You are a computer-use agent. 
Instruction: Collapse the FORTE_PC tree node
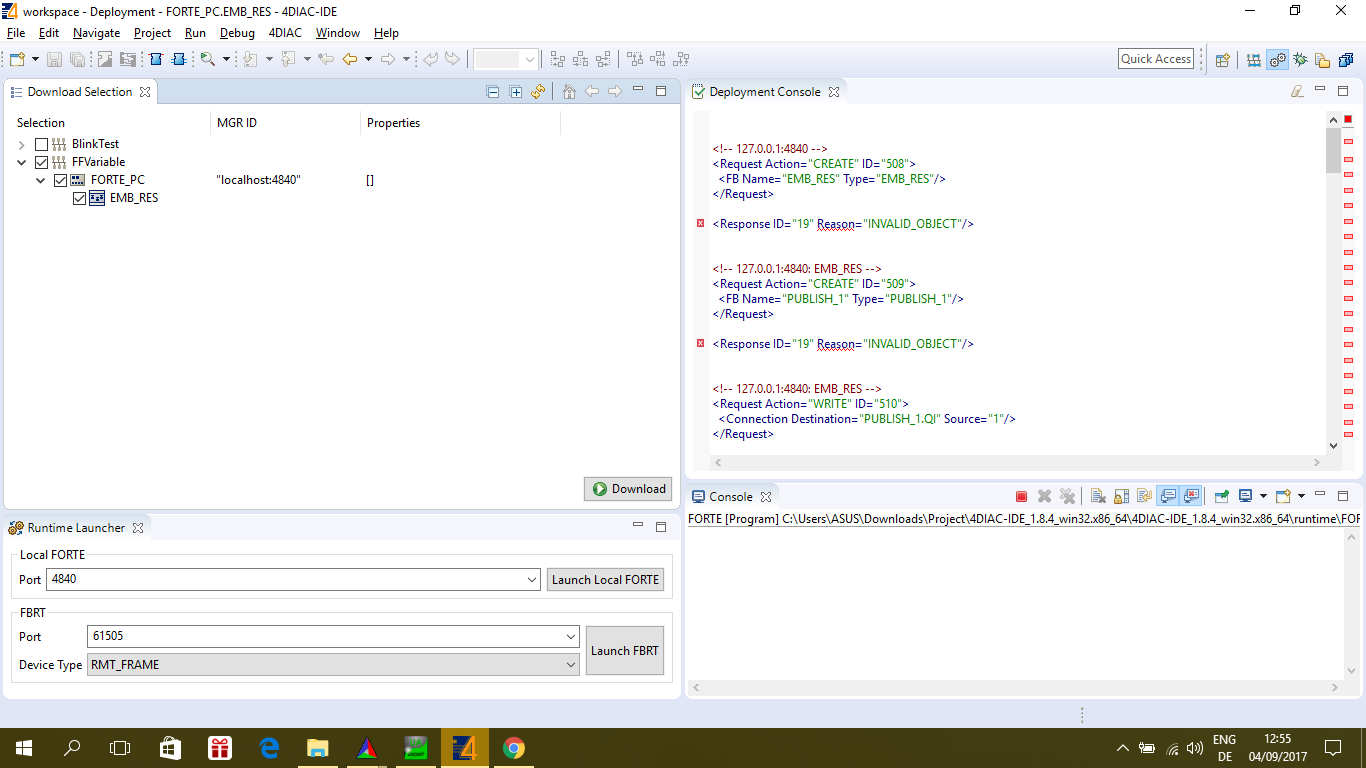coord(41,180)
